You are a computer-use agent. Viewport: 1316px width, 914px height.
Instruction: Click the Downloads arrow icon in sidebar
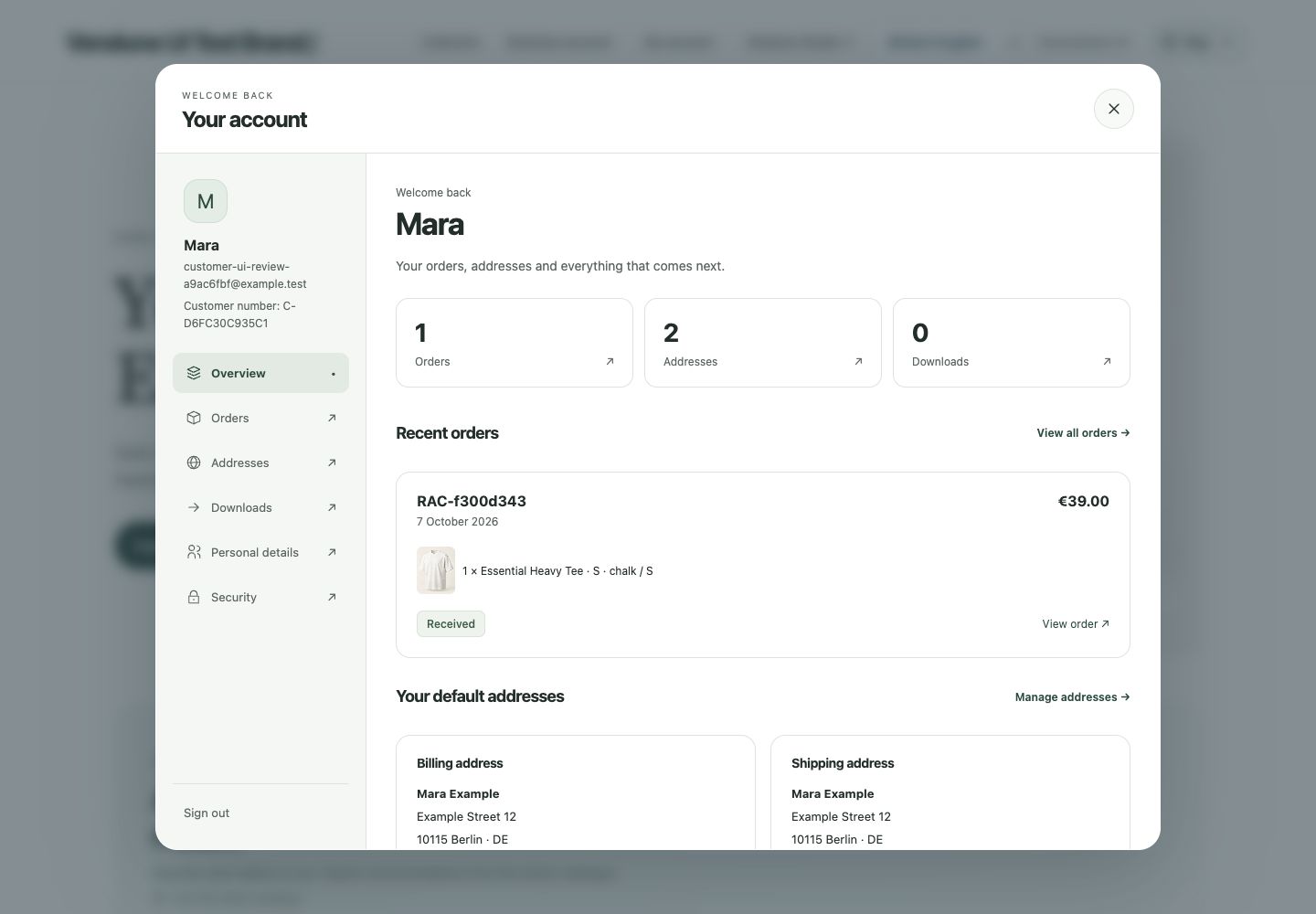[194, 507]
